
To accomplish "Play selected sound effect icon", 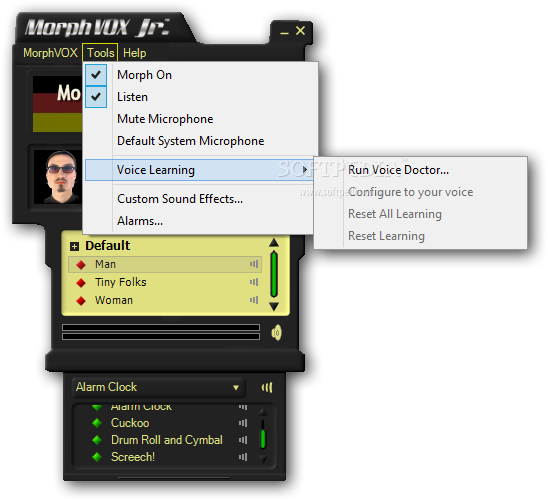I will (267, 387).
